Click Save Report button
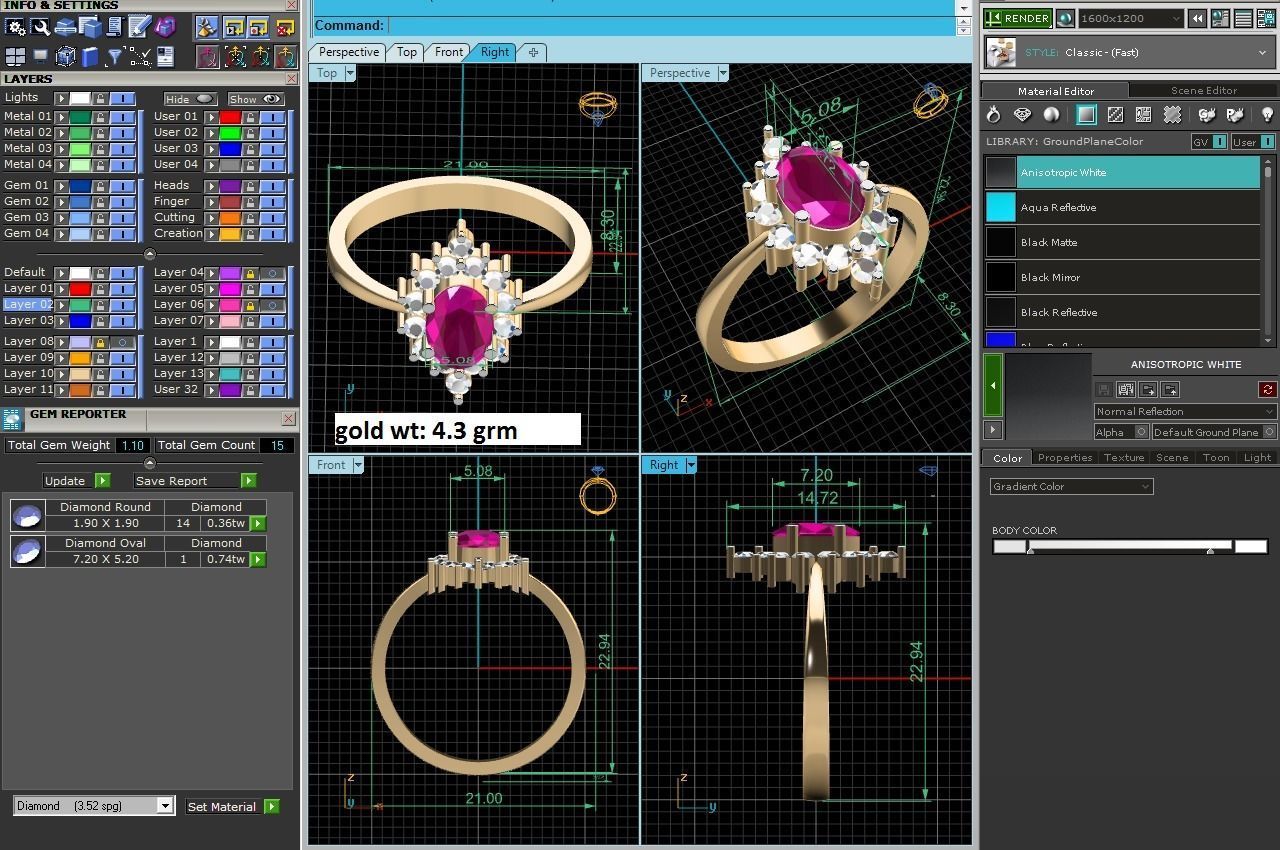The width and height of the screenshot is (1280, 850). click(x=194, y=481)
